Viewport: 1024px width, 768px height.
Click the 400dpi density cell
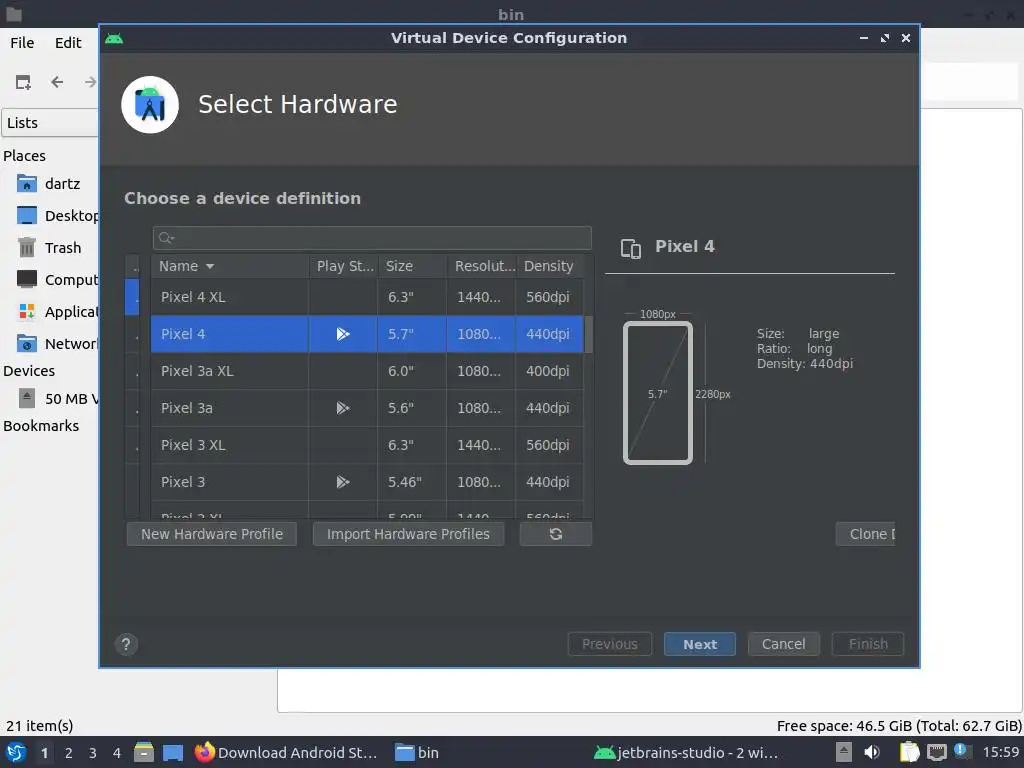549,371
